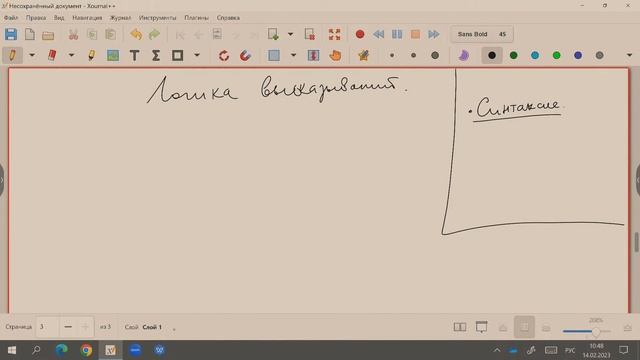Toggle presentation mode icon
Viewport: 640px width, 360px height.
coord(482,327)
